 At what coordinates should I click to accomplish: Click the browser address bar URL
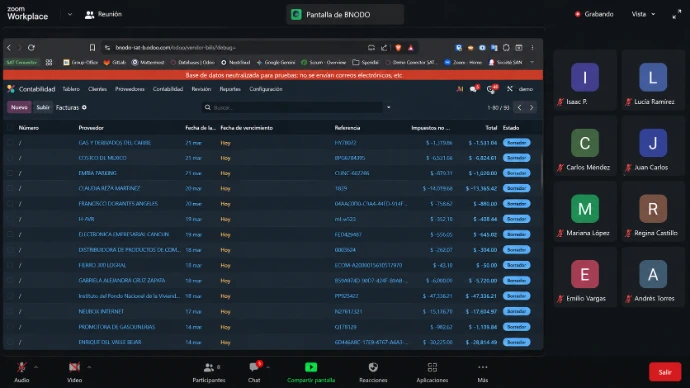175,48
